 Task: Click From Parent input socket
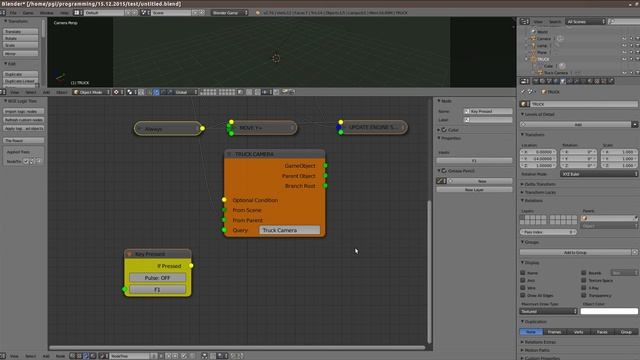coord(224,220)
